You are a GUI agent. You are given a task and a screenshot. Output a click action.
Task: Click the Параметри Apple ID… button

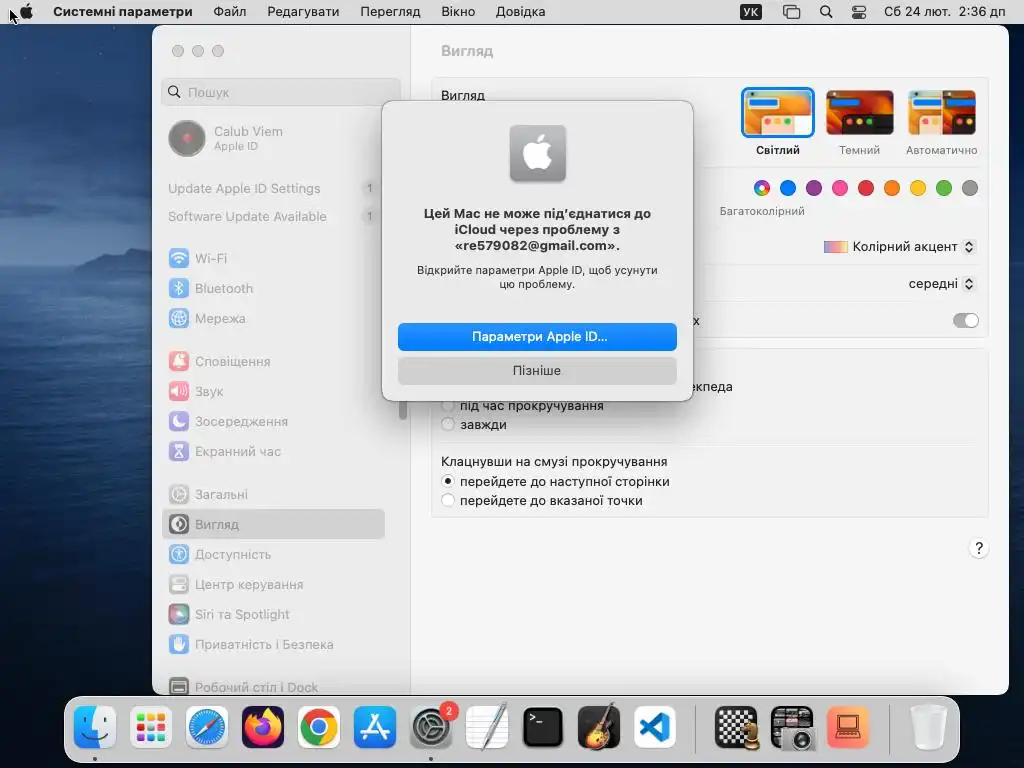tap(537, 337)
